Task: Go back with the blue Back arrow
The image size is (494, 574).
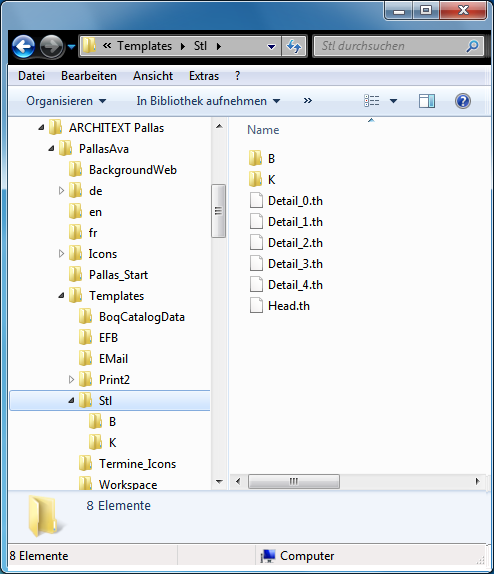Action: (x=23, y=46)
